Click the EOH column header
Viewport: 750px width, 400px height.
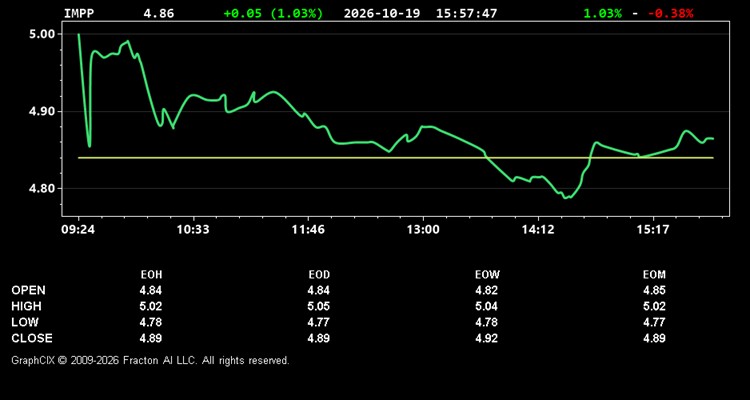pos(151,275)
